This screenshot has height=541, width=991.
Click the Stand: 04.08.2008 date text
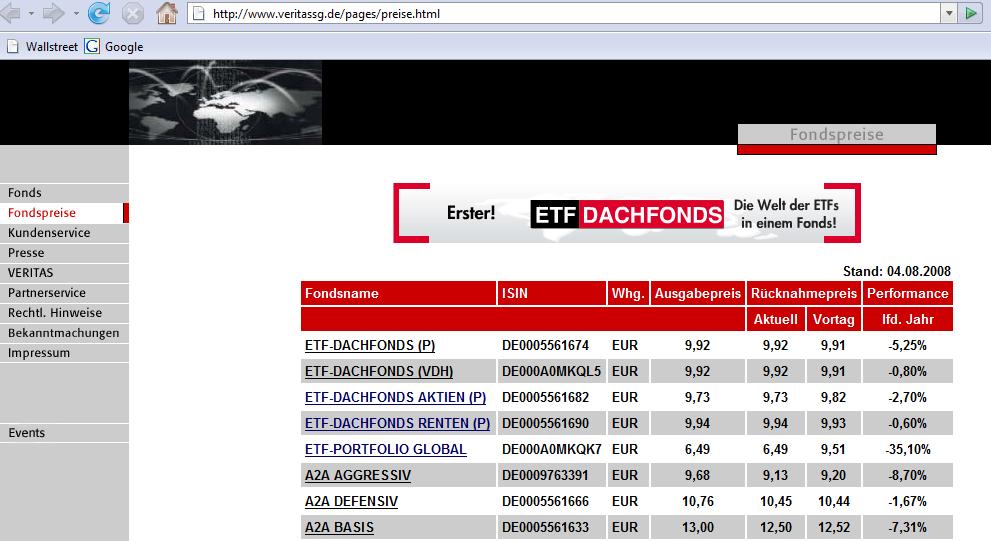pos(897,271)
